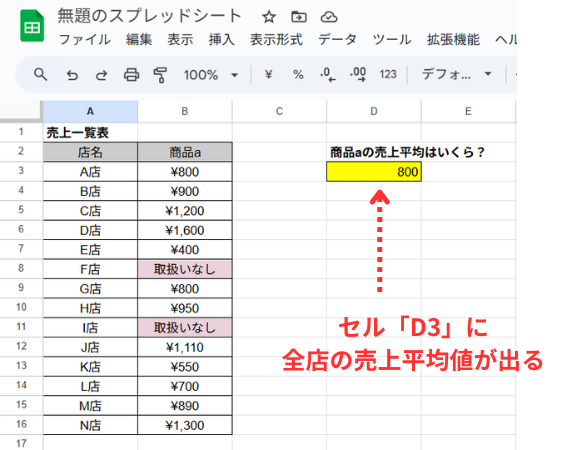Move the spreadsheet to a folder
The width and height of the screenshot is (563, 450).
(x=298, y=17)
